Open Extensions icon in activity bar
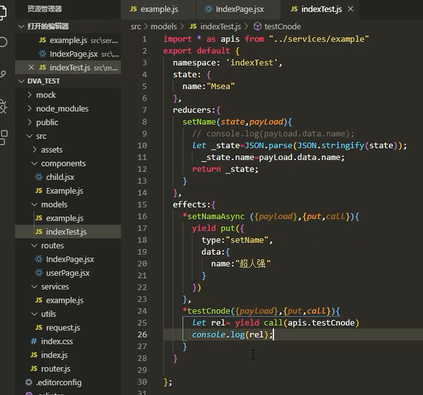 click(x=4, y=137)
